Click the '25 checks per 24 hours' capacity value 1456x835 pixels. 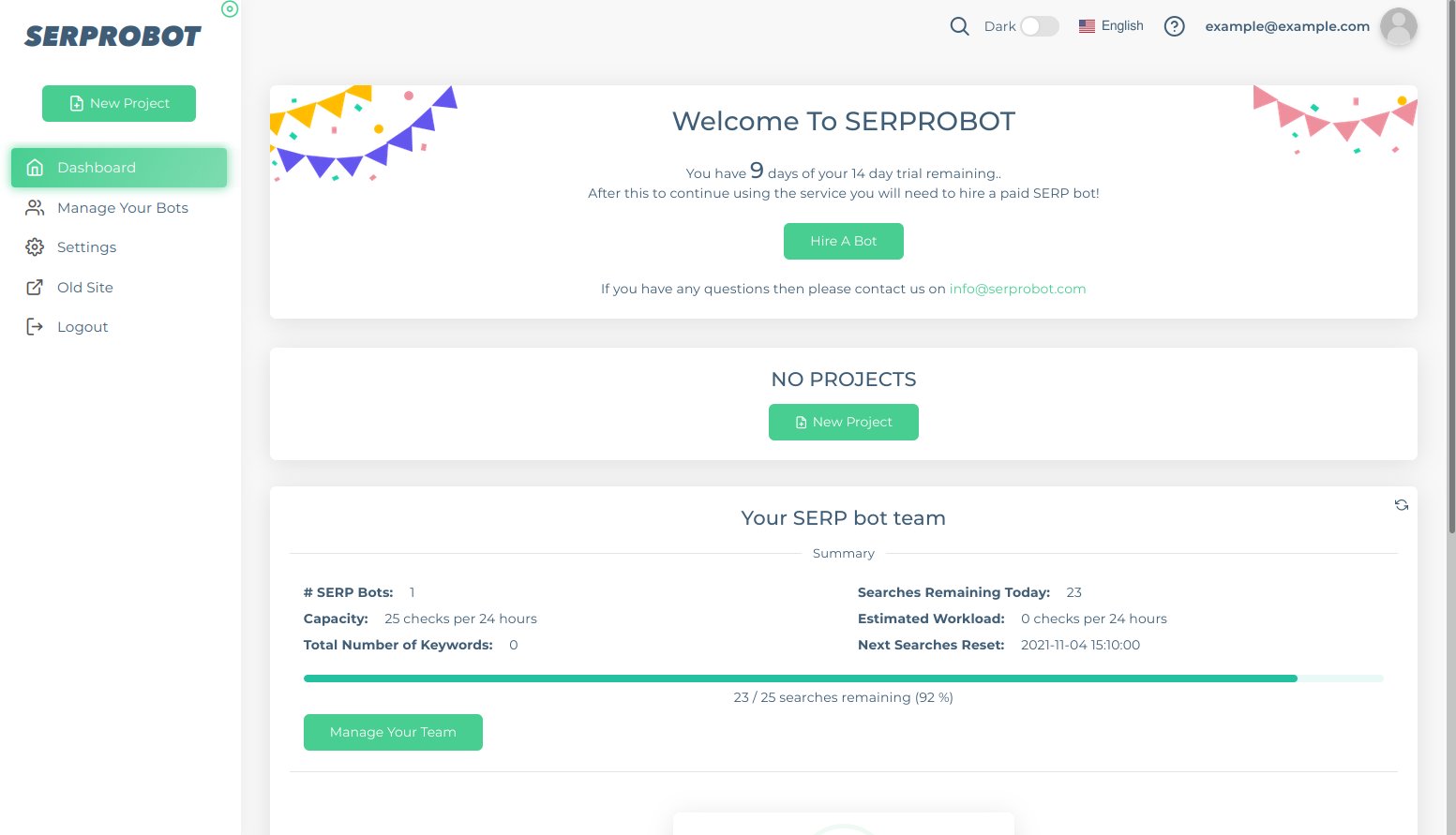(x=460, y=619)
